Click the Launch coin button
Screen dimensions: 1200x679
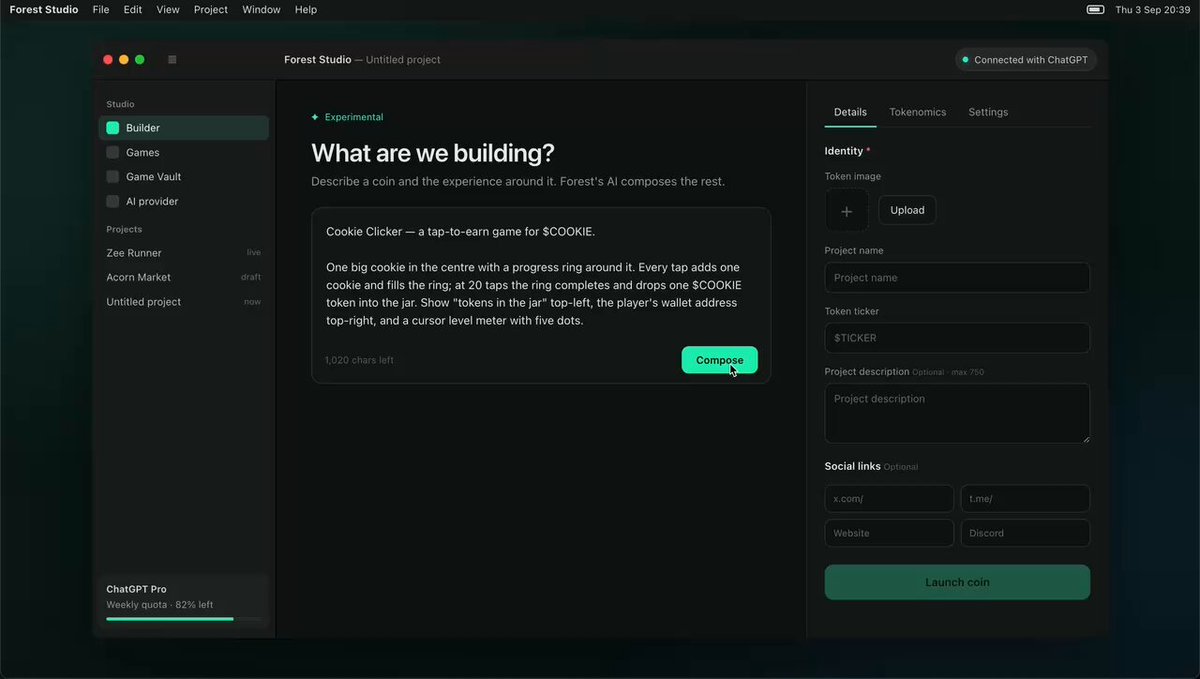(x=957, y=582)
